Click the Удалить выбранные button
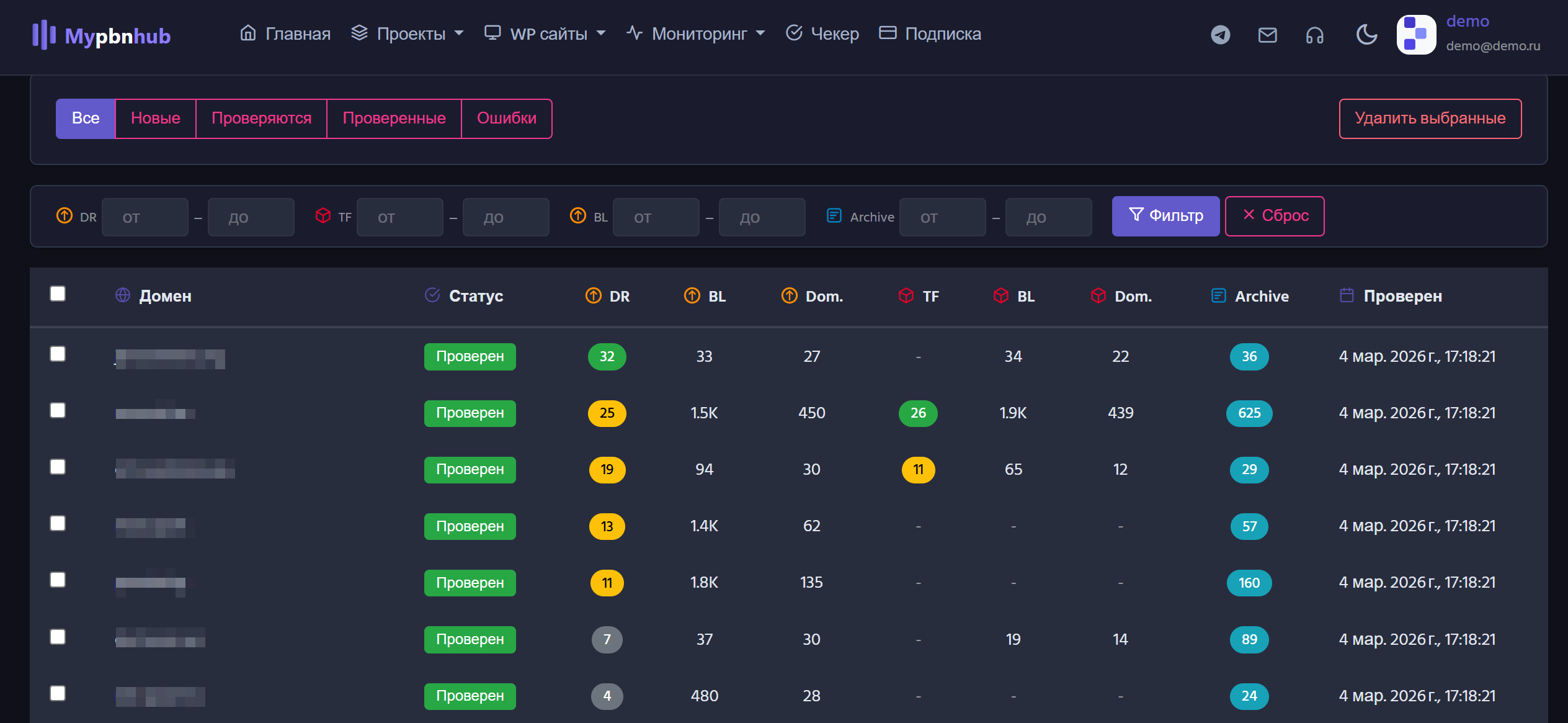The width and height of the screenshot is (1568, 723). (1430, 119)
